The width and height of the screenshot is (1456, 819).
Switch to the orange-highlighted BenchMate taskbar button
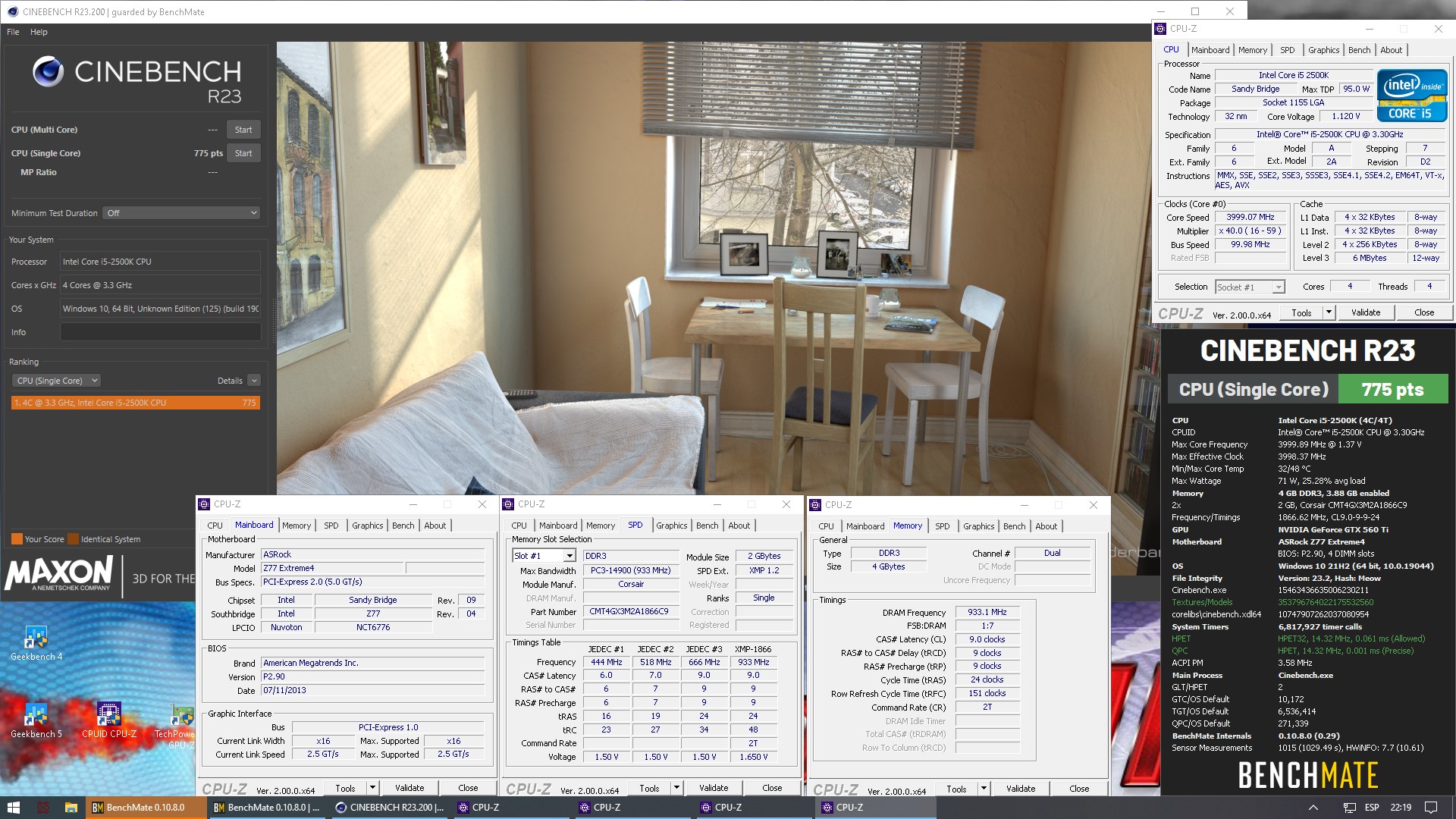coord(146,808)
